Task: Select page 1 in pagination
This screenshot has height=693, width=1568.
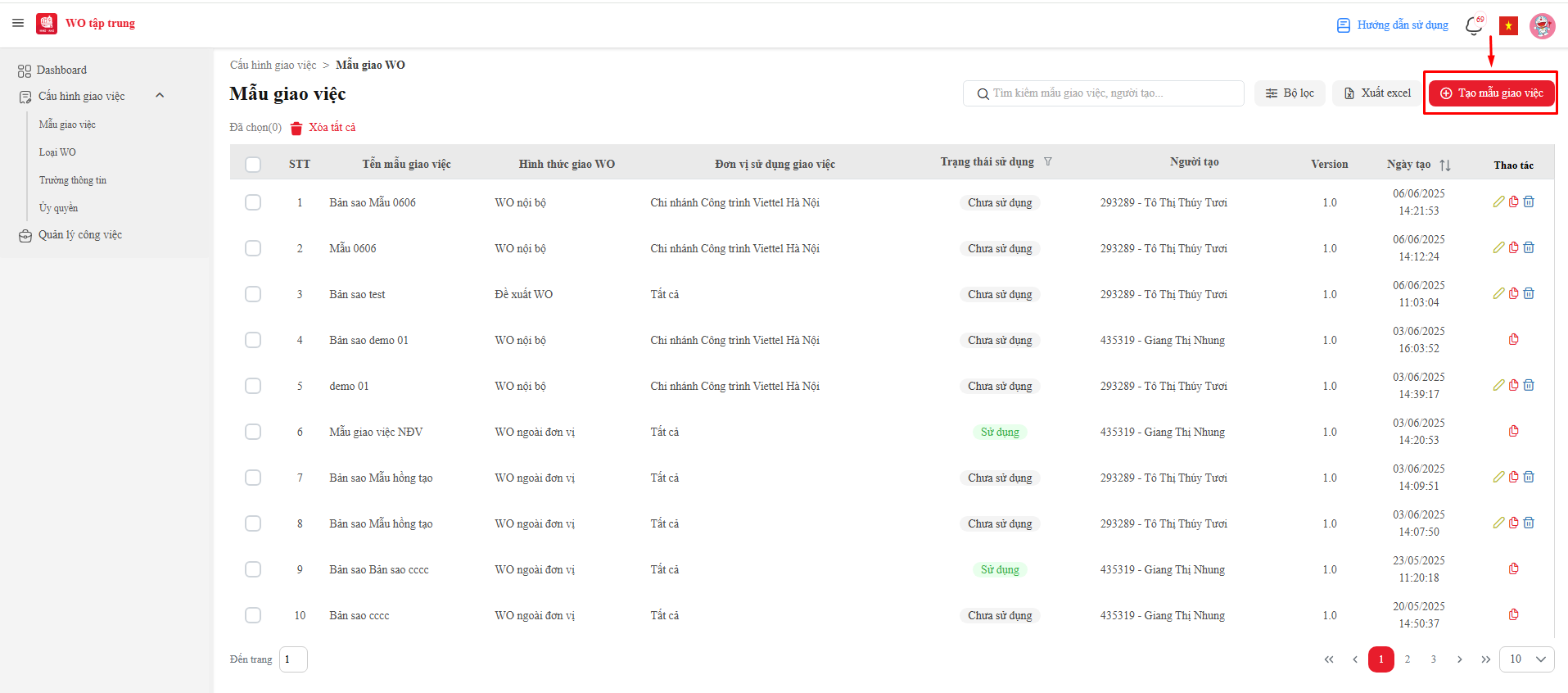Action: point(1381,659)
